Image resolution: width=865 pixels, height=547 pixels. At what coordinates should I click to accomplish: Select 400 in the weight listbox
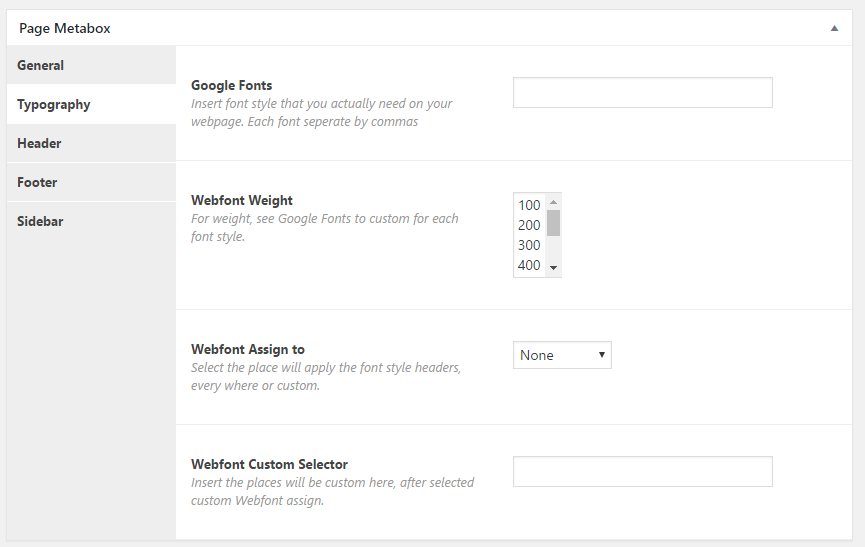tap(530, 265)
